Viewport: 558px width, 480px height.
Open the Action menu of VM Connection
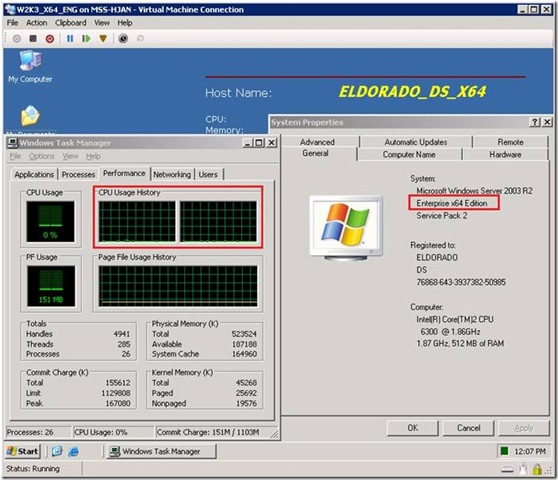tap(36, 23)
